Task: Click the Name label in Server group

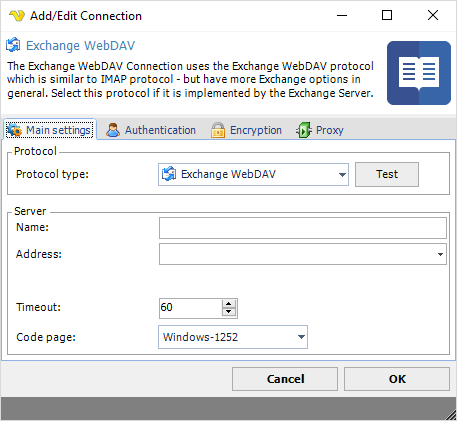Action: (32, 227)
